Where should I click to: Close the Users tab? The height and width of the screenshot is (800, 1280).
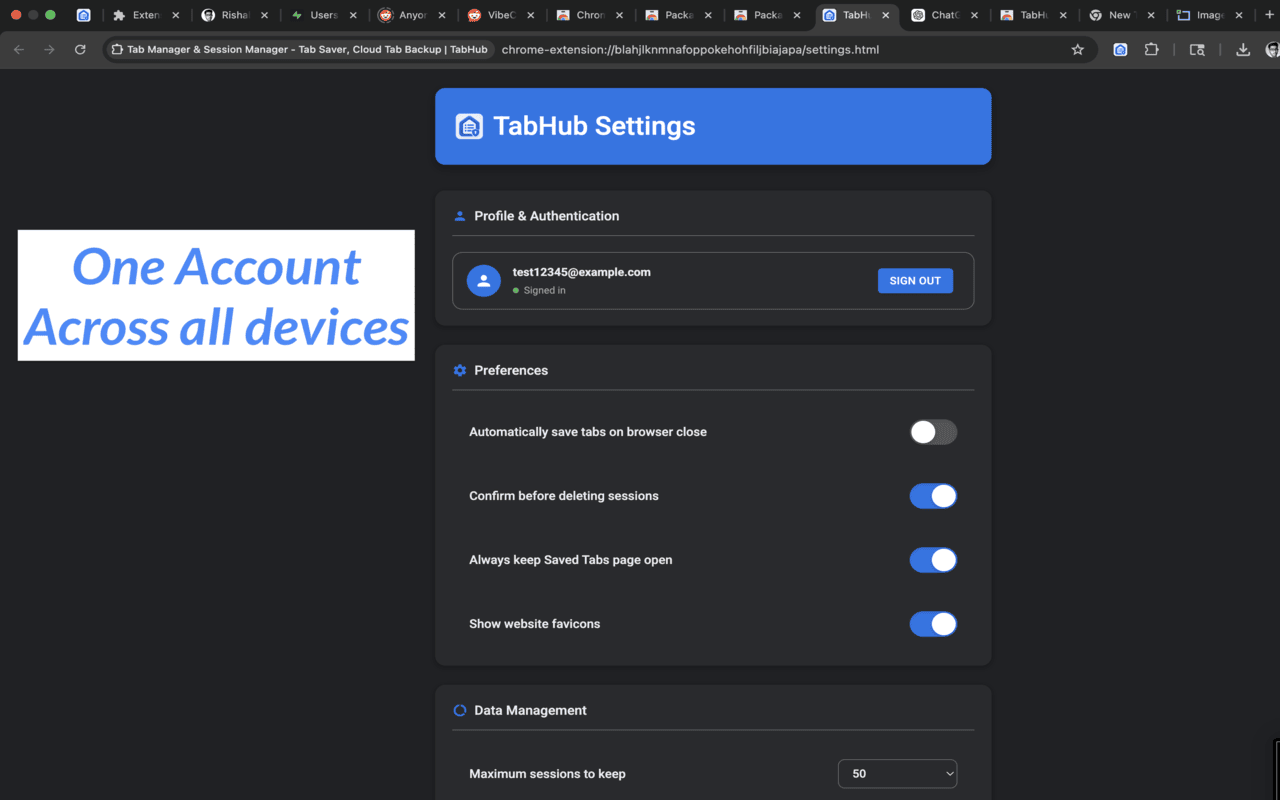pos(353,15)
